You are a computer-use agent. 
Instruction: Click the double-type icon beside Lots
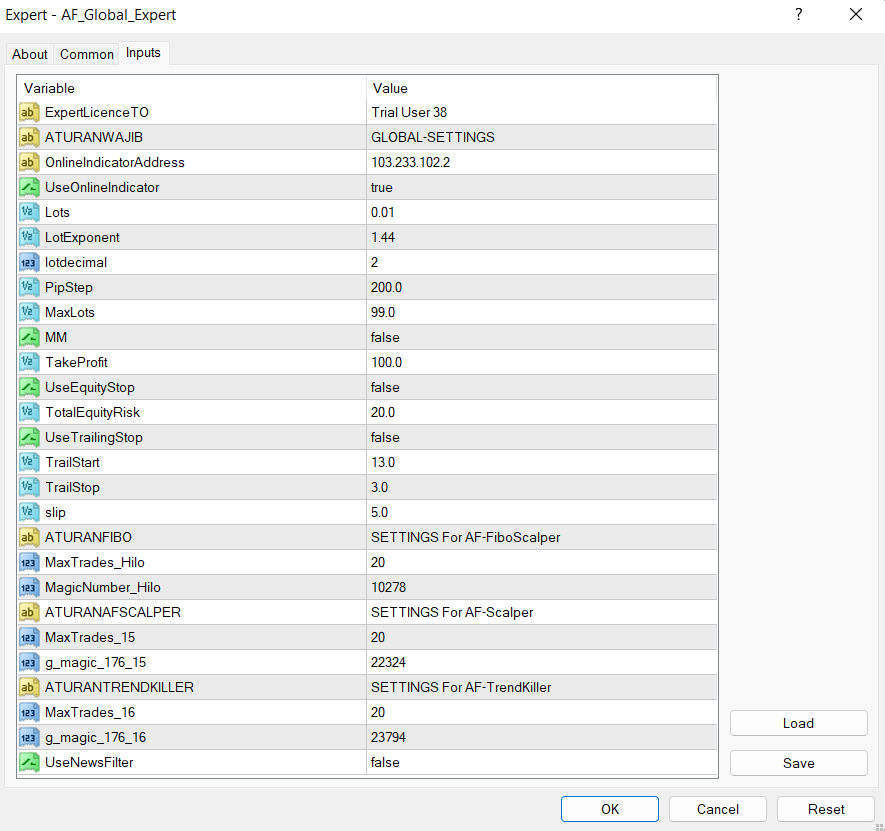(x=29, y=212)
